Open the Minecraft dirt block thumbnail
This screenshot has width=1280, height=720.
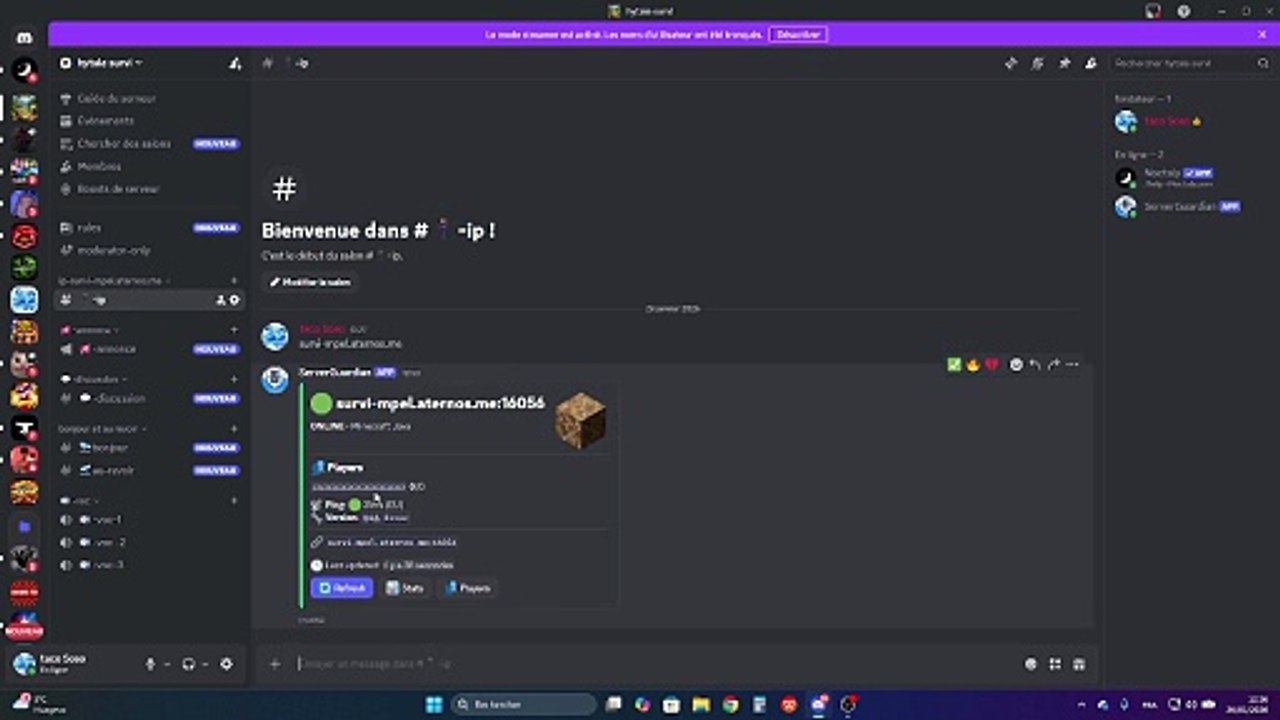tap(581, 420)
